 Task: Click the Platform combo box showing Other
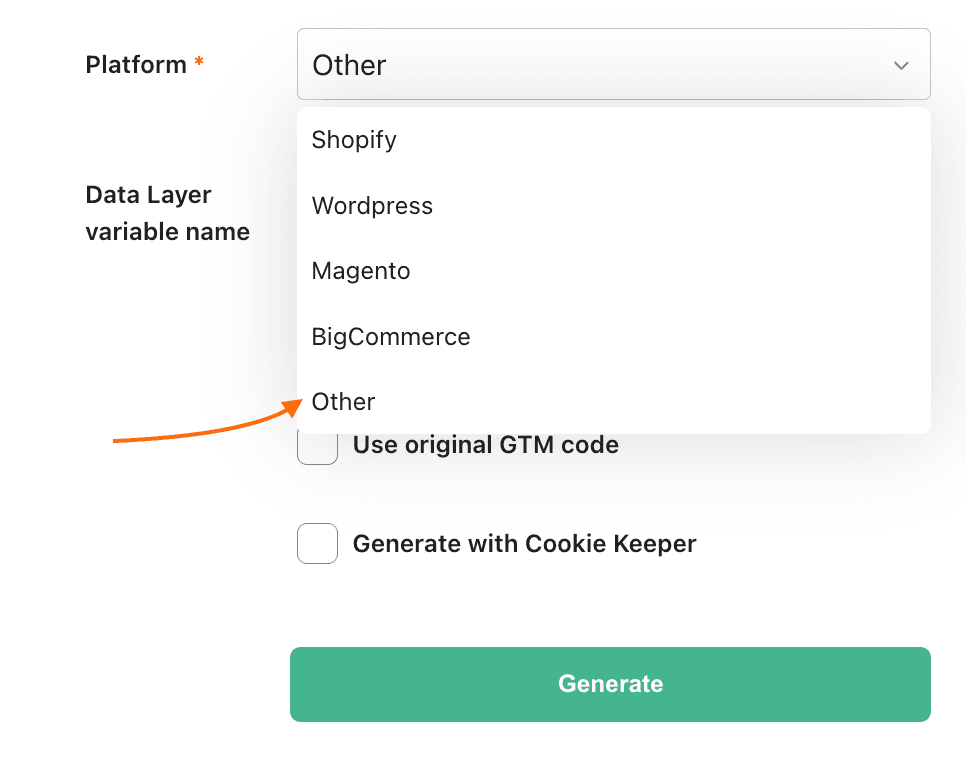614,64
